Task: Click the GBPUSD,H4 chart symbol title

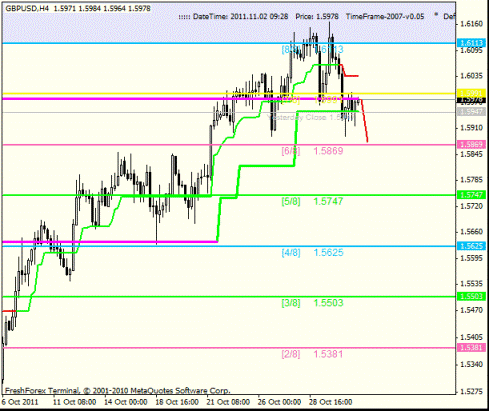Action: pos(27,9)
